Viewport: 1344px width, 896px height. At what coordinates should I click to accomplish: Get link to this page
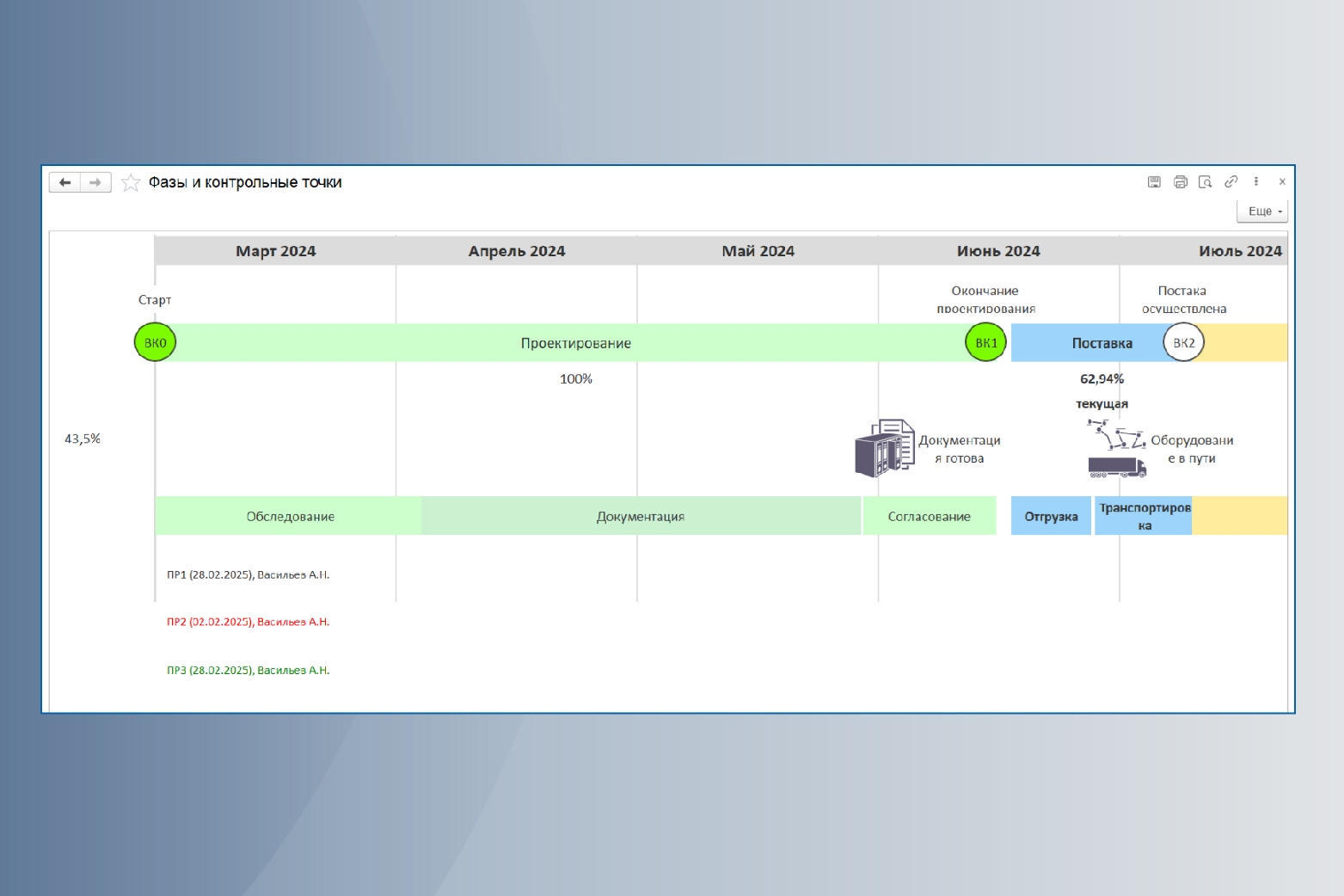point(1230,181)
